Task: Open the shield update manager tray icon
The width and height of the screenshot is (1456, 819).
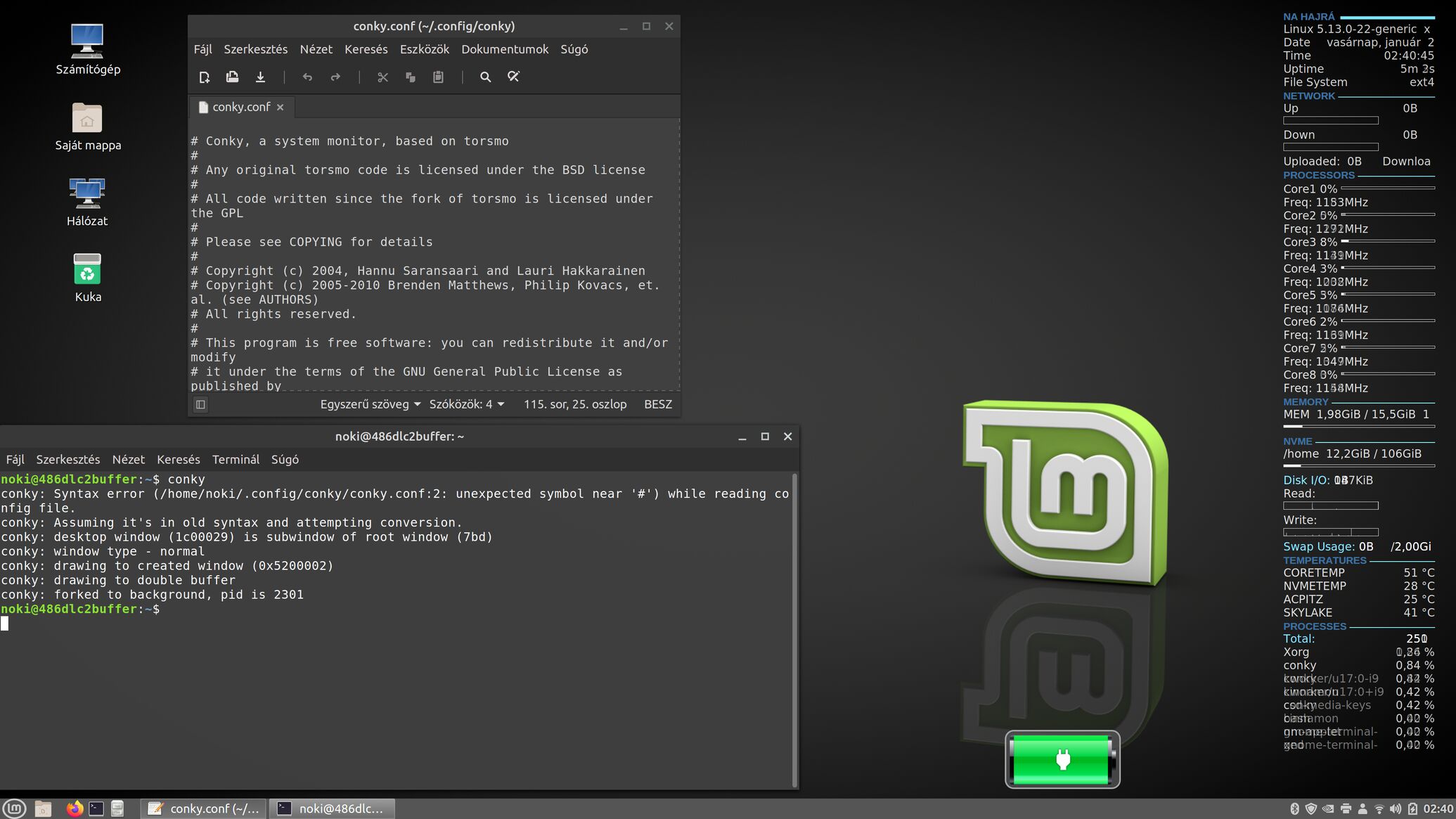Action: pos(1310,809)
